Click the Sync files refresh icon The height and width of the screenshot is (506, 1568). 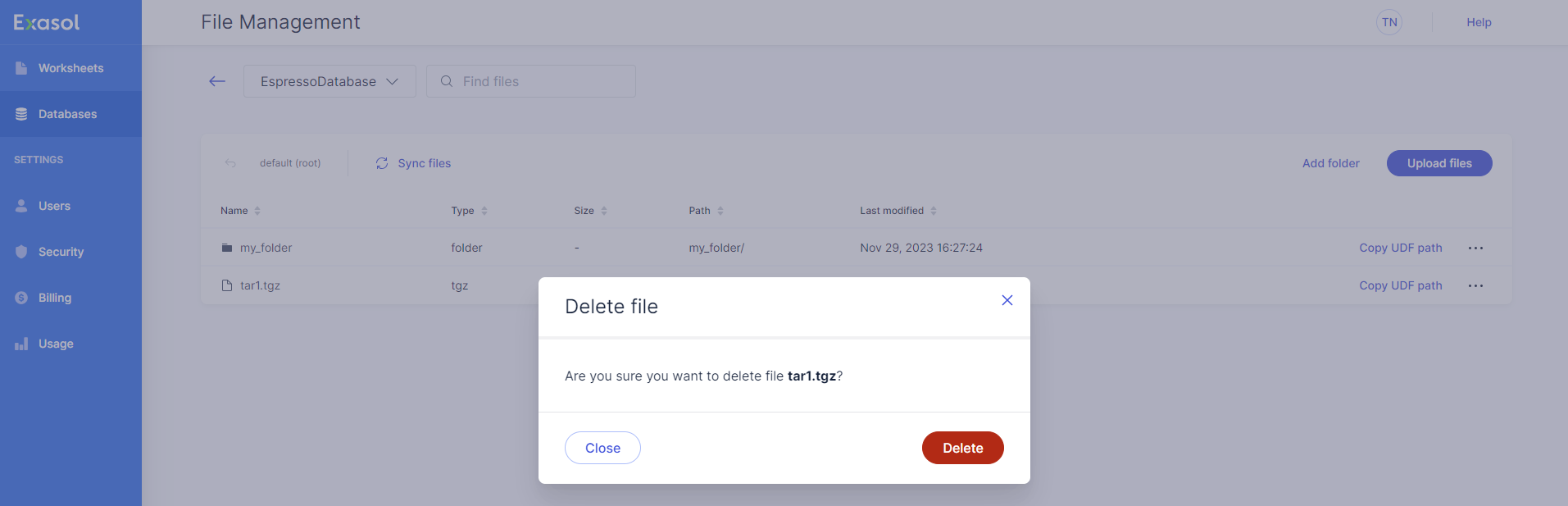coord(382,163)
